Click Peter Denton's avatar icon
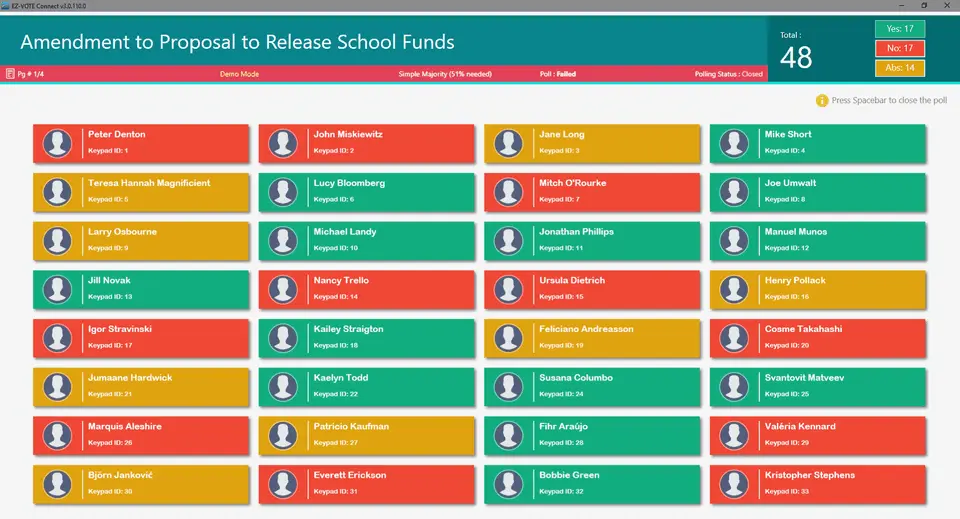This screenshot has width=960, height=519. 57,143
